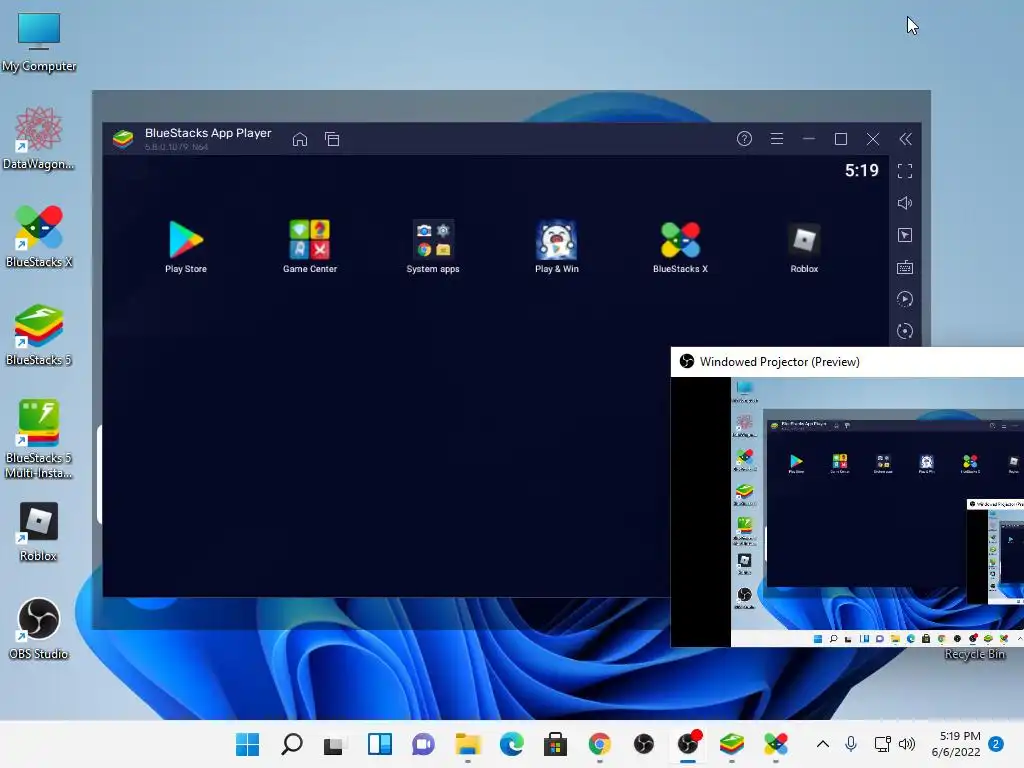Go to BlueStacks home screen icon
Screen dimensions: 1024x768
click(x=300, y=139)
